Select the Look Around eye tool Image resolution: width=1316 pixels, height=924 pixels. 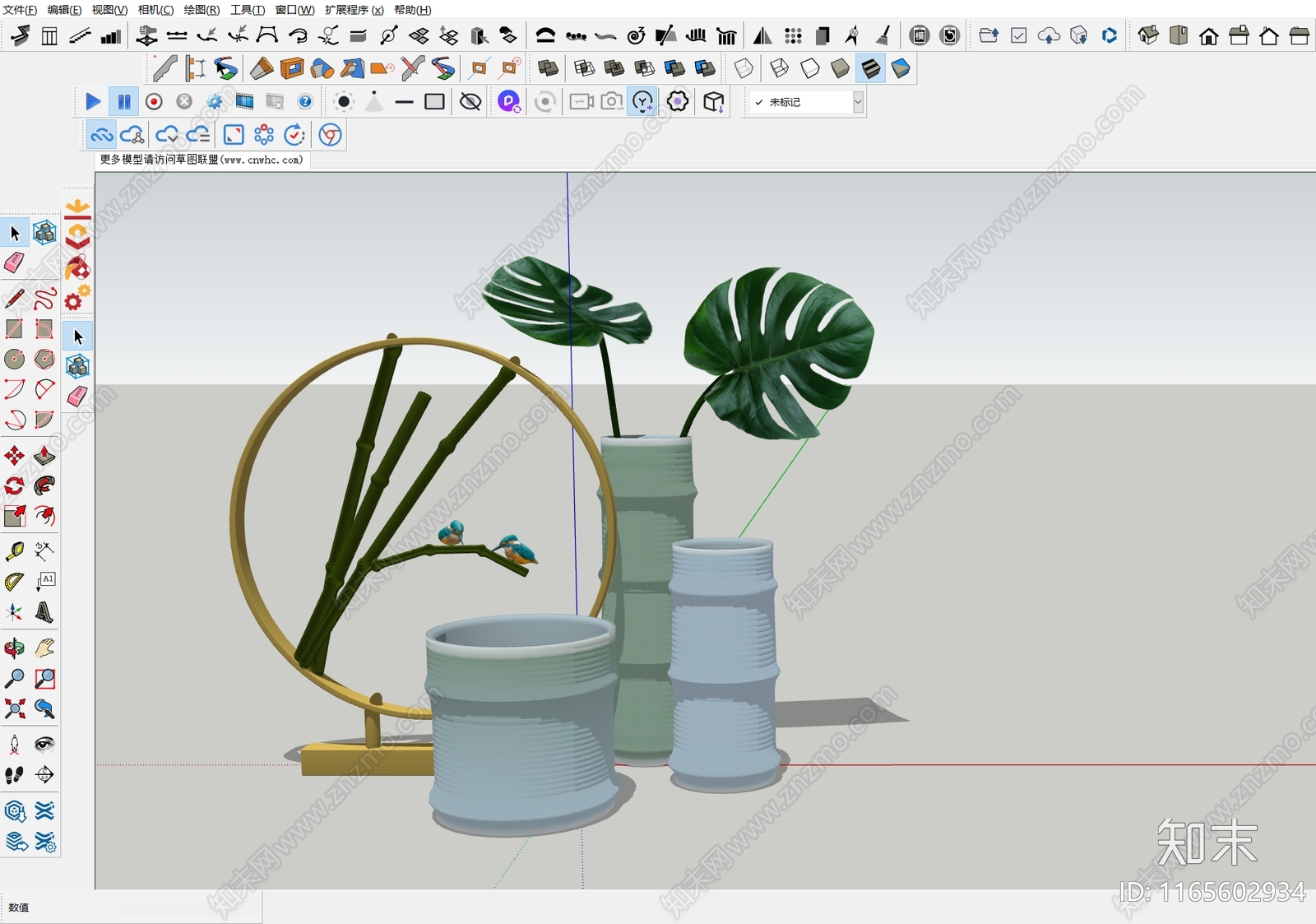(x=44, y=745)
